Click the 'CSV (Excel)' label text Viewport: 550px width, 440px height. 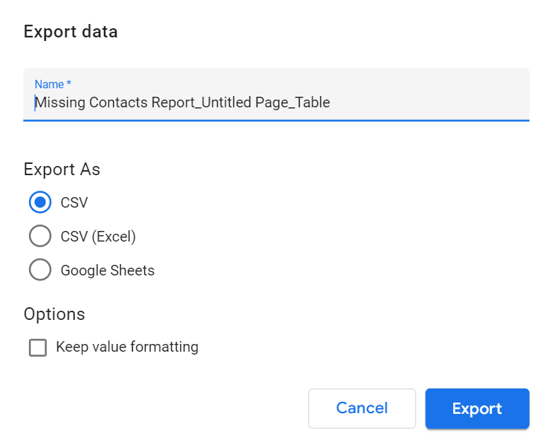98,236
